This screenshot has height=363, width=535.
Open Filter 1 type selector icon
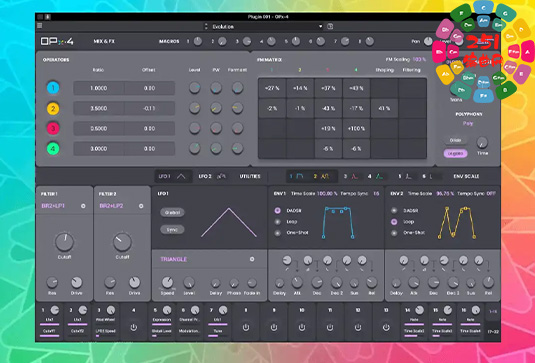pyautogui.click(x=83, y=206)
